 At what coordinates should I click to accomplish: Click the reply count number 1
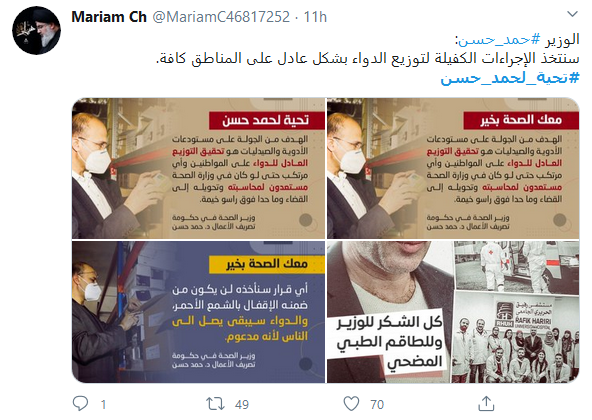click(x=103, y=405)
